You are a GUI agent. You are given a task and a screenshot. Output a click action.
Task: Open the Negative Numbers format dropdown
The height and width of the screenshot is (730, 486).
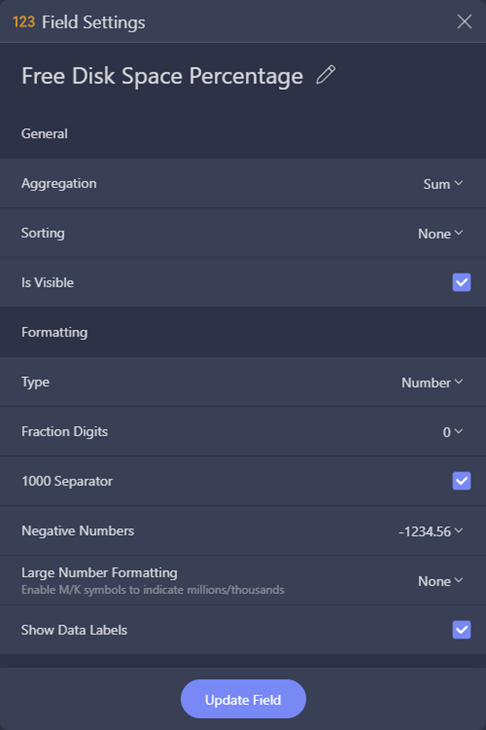click(431, 531)
